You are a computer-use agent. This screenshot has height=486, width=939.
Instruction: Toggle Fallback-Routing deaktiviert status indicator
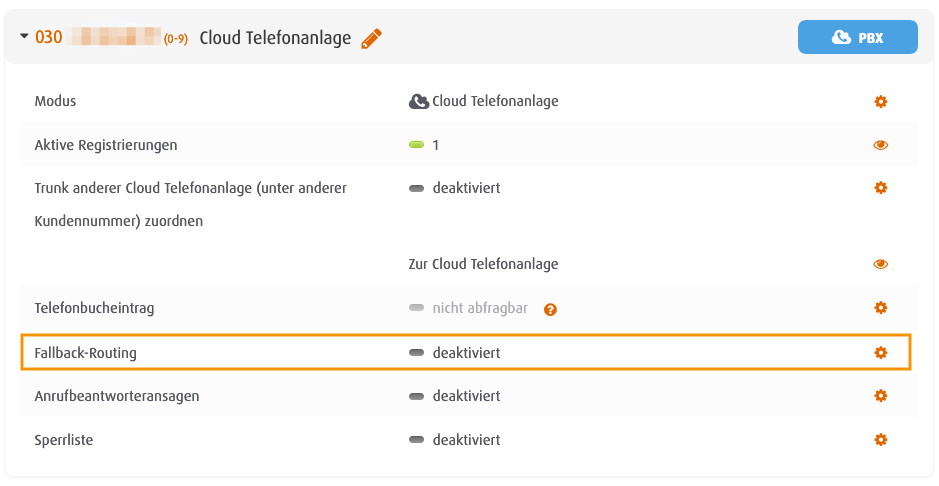416,353
